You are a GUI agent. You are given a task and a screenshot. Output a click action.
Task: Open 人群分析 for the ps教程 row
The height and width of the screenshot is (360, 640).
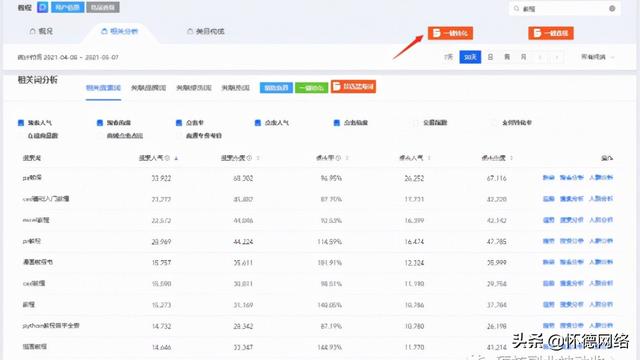[601, 178]
